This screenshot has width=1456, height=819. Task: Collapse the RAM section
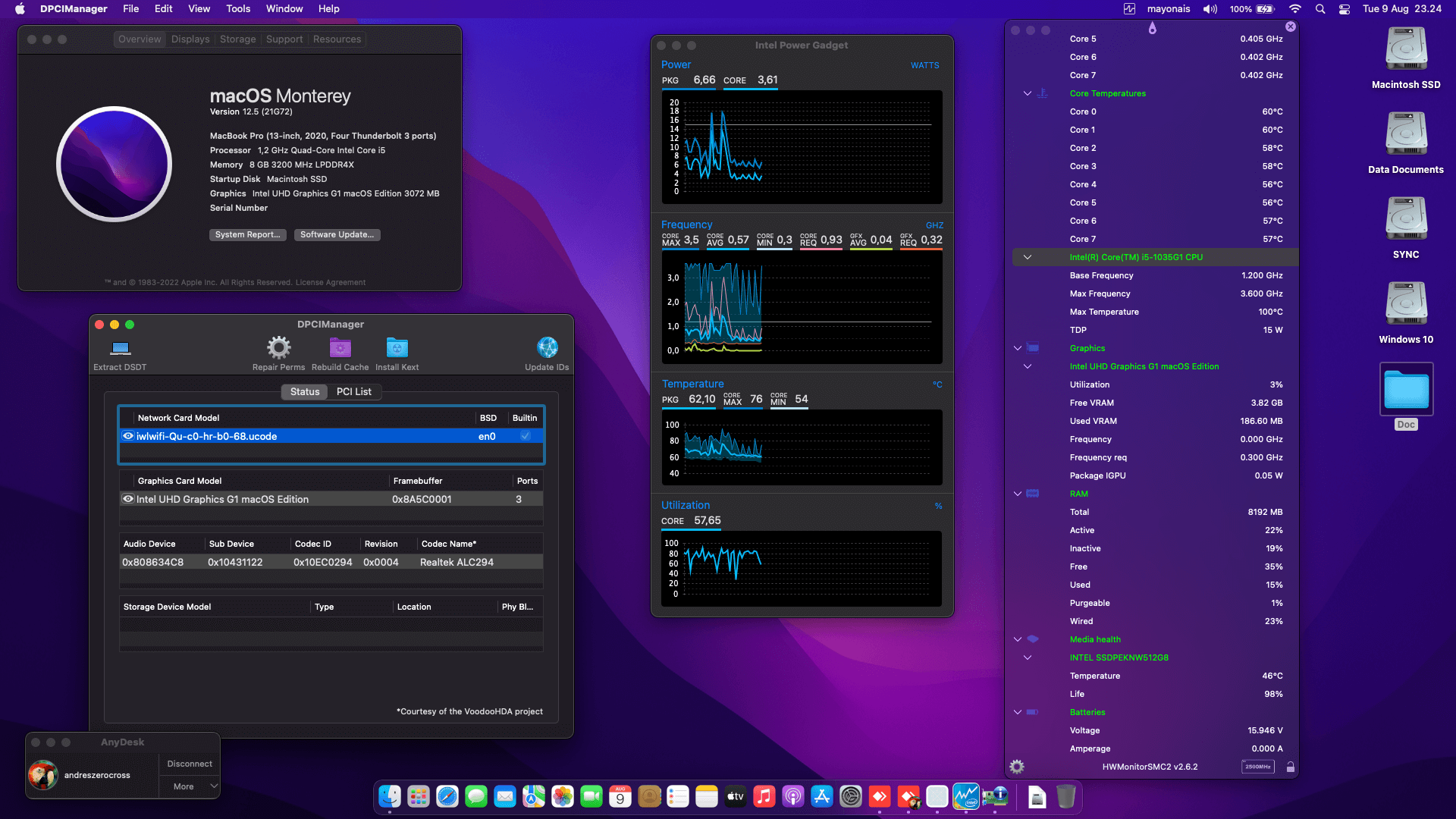tap(1017, 494)
